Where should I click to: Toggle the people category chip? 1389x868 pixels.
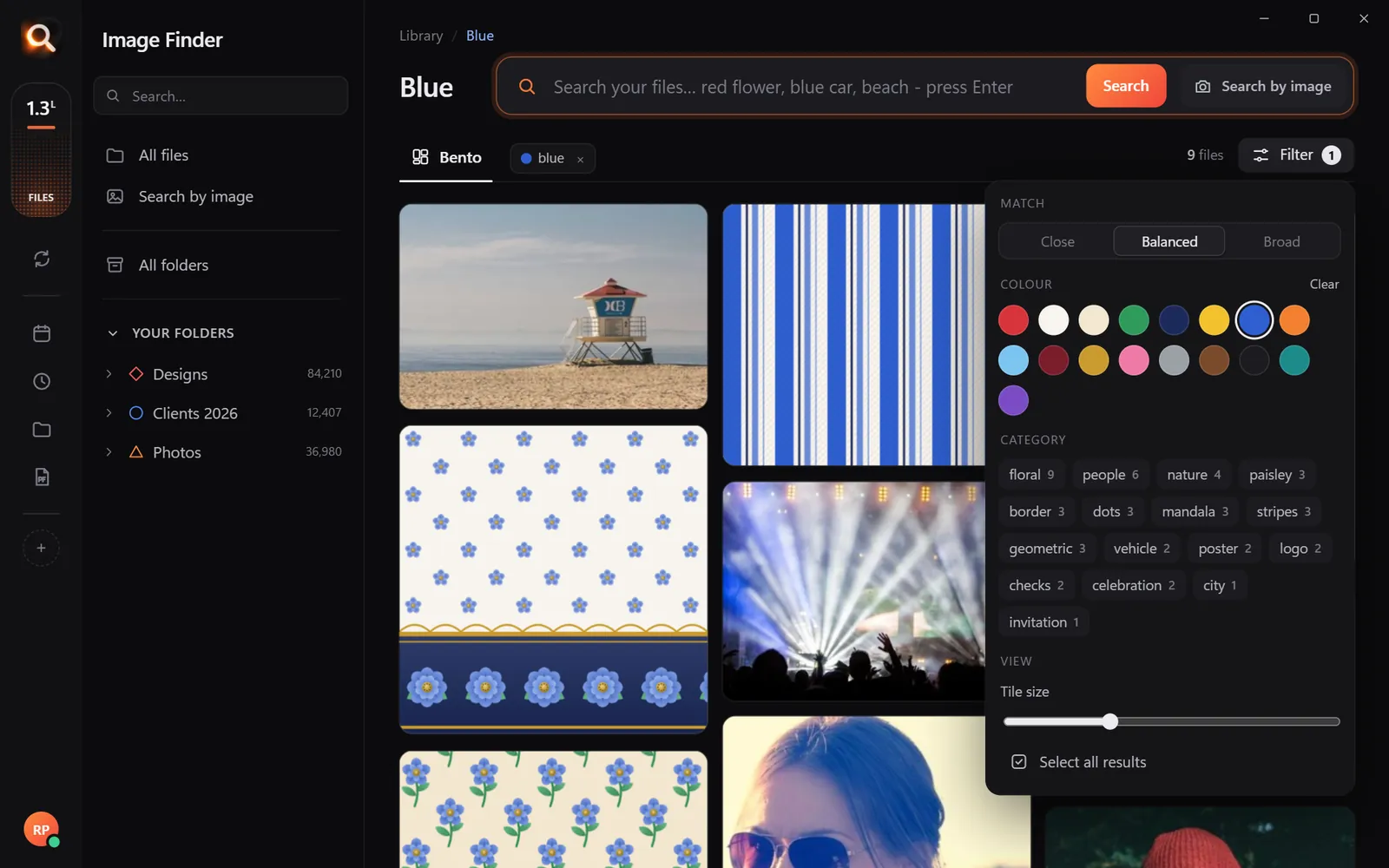(1110, 475)
